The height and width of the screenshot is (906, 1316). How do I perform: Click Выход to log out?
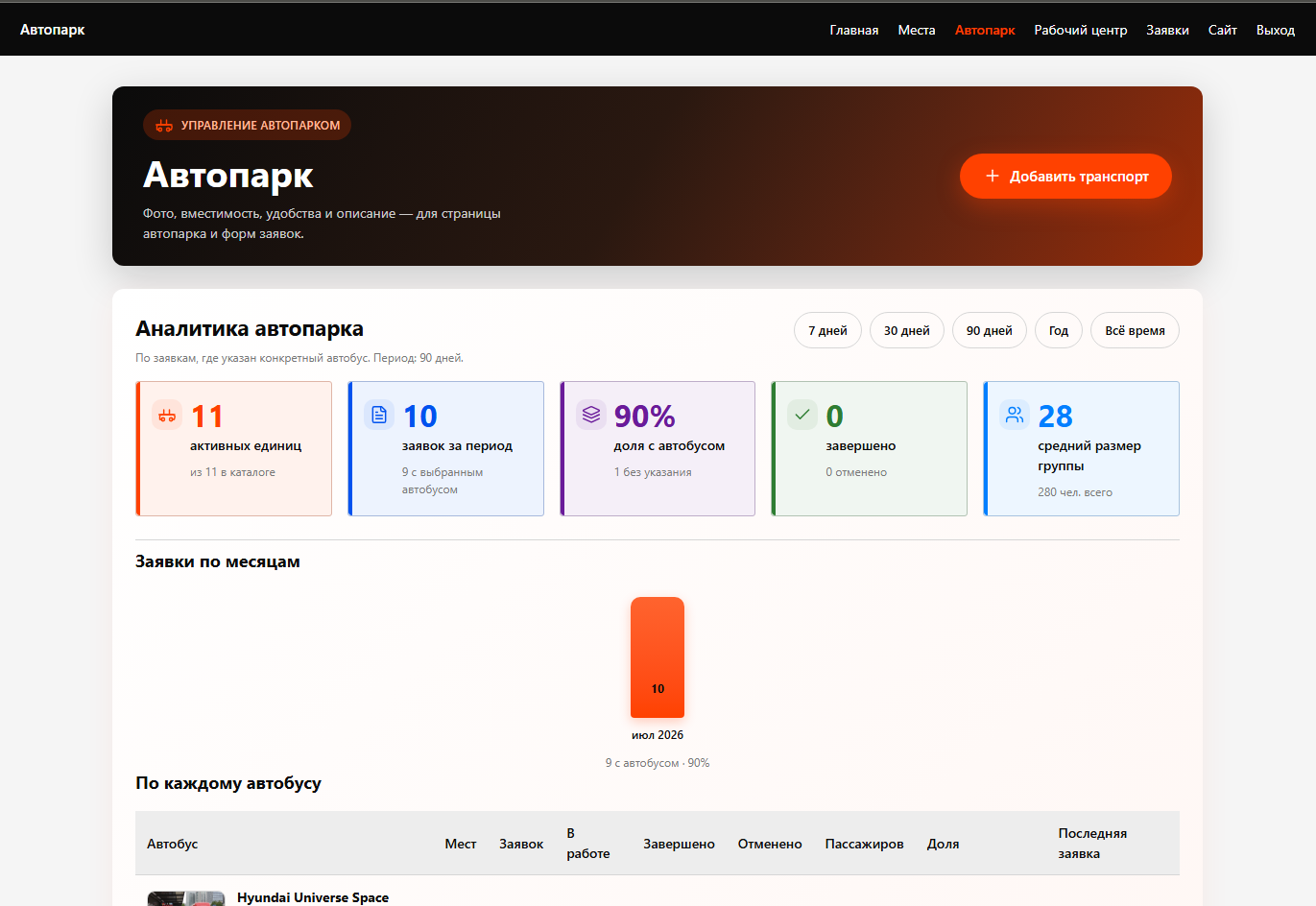click(x=1276, y=30)
